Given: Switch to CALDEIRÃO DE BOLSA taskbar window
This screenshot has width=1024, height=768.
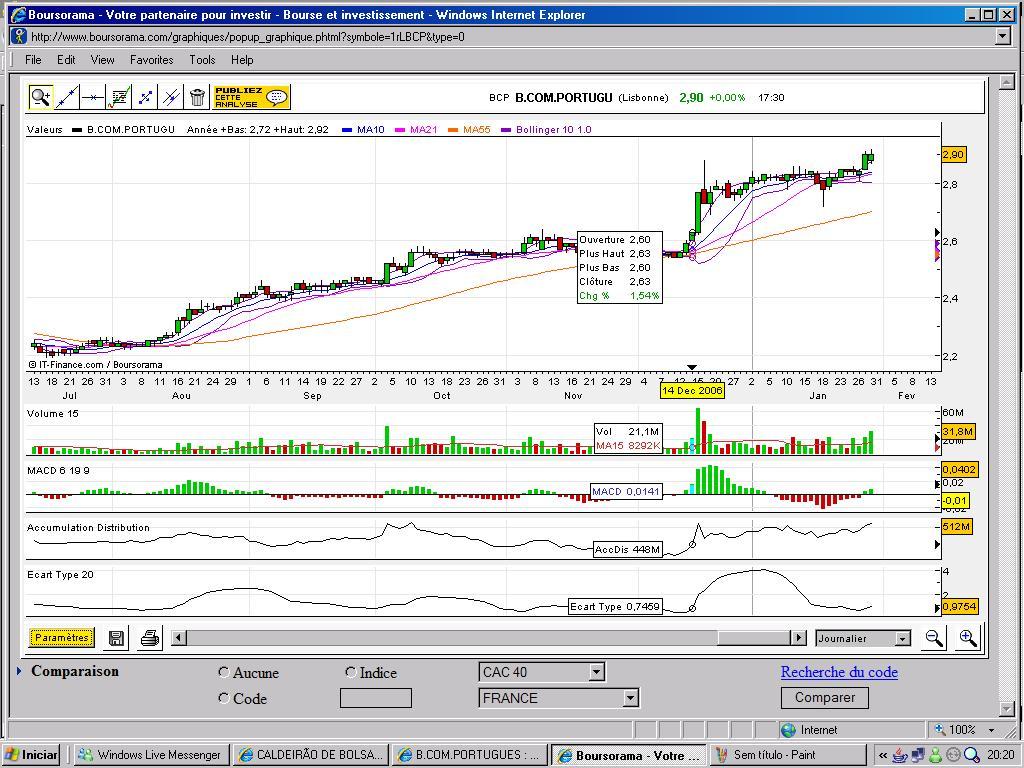Looking at the screenshot, I should coord(311,754).
